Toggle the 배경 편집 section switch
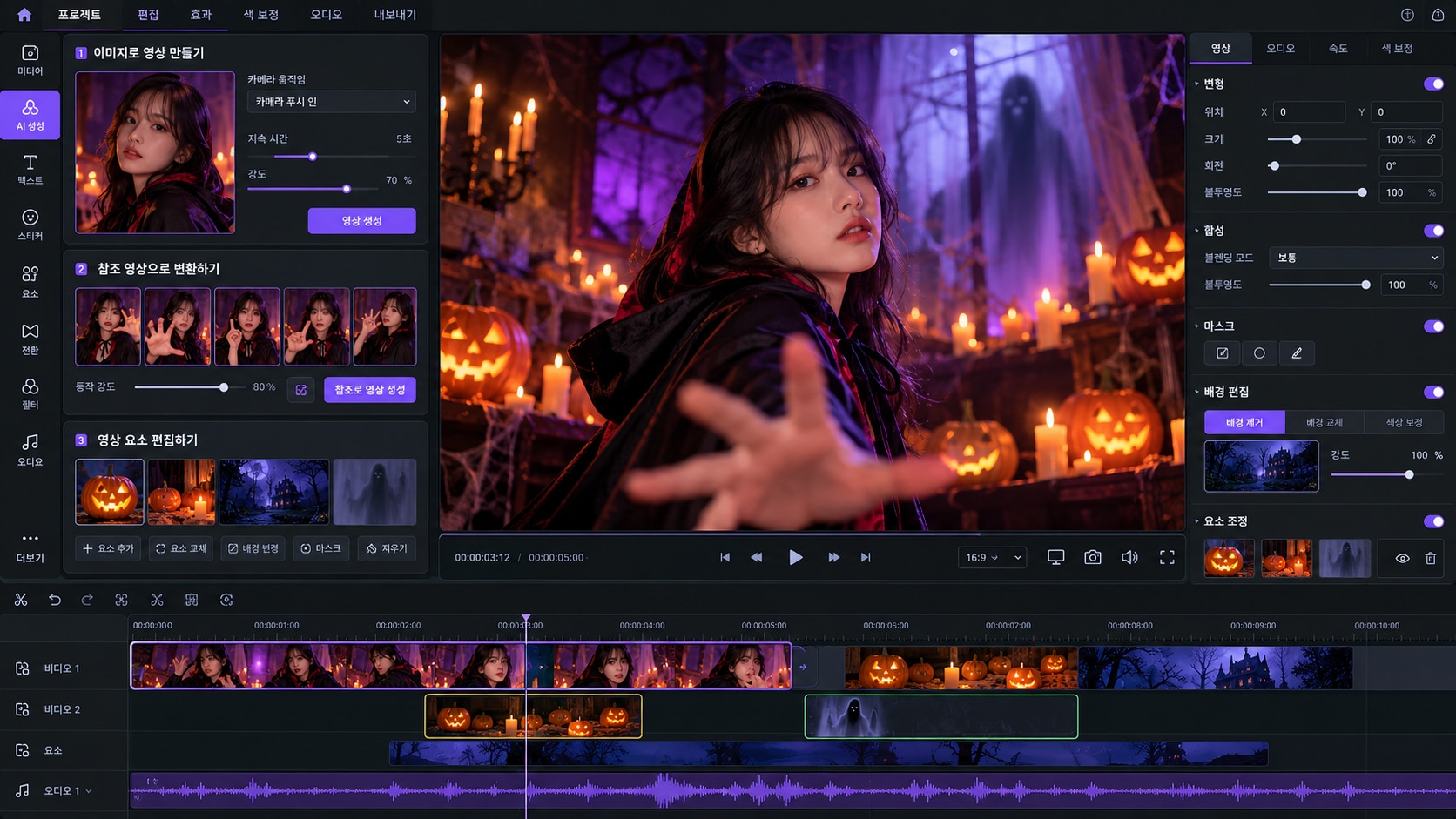 (x=1433, y=392)
